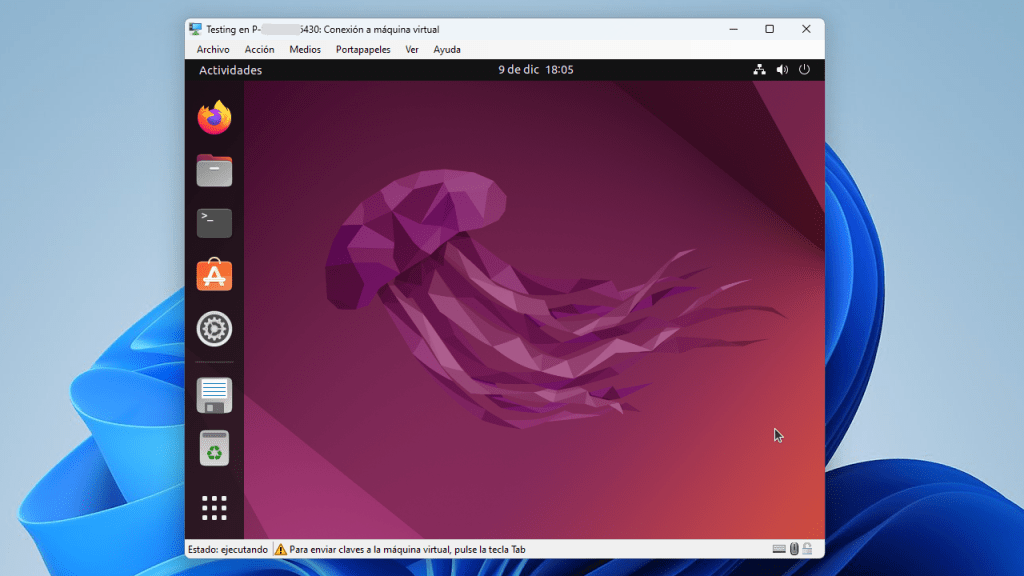Viewport: 1024px width, 576px height.
Task: Open the Acción menu
Action: click(259, 49)
